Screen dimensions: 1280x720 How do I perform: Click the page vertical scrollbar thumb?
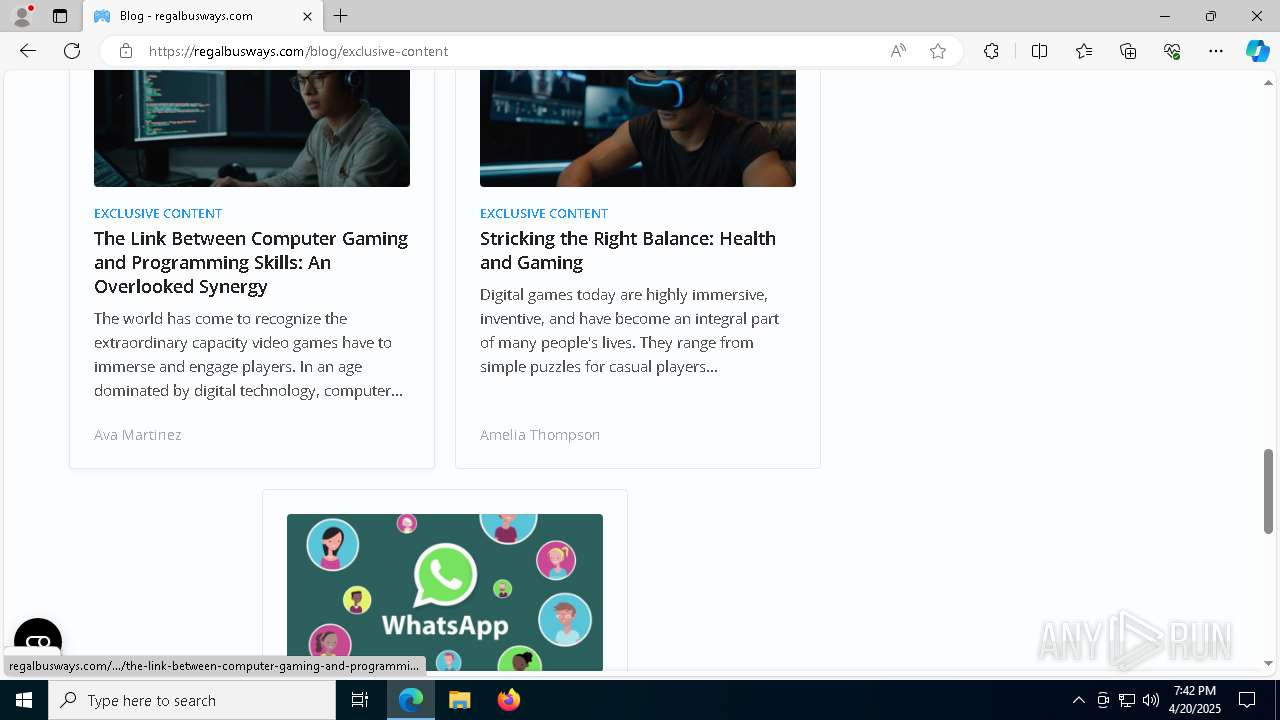click(1269, 491)
